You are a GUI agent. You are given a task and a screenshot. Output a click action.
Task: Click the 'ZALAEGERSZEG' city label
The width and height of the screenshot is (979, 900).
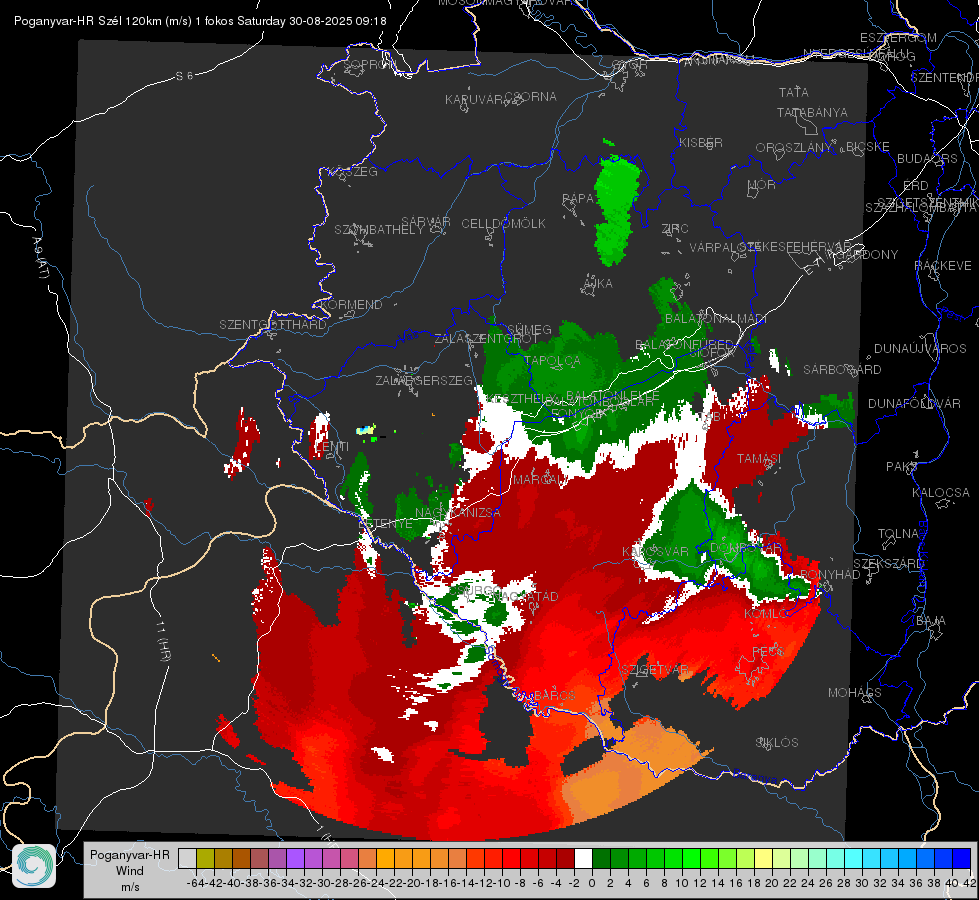coord(424,380)
